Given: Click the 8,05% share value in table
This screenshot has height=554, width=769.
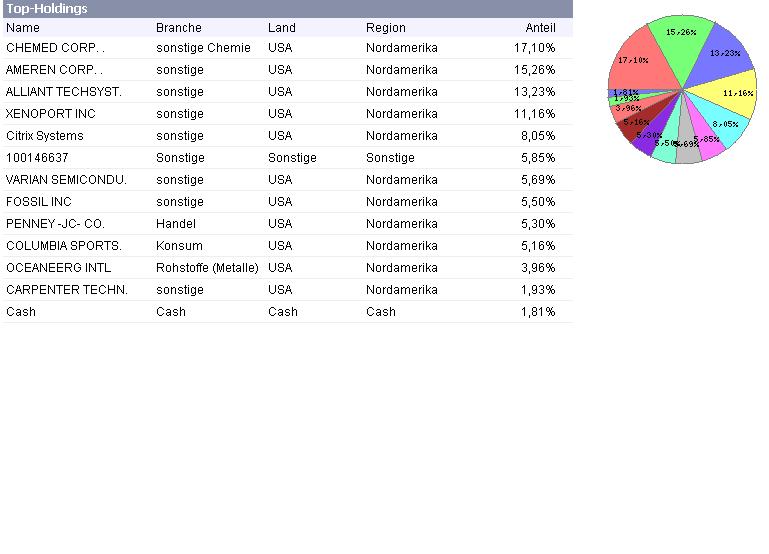Looking at the screenshot, I should 538,136.
